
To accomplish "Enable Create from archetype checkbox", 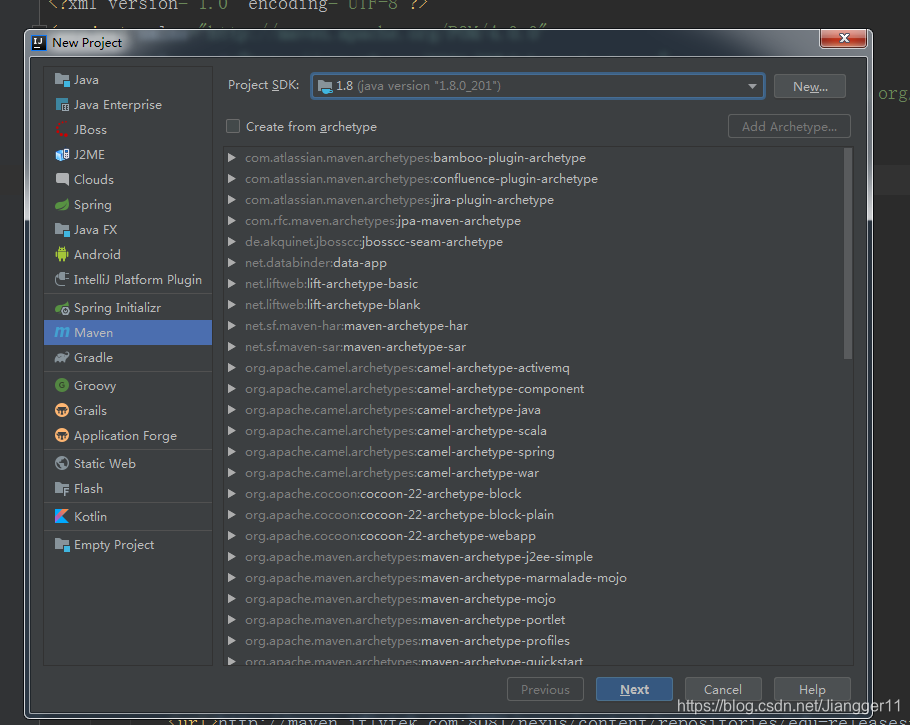I will [x=233, y=126].
